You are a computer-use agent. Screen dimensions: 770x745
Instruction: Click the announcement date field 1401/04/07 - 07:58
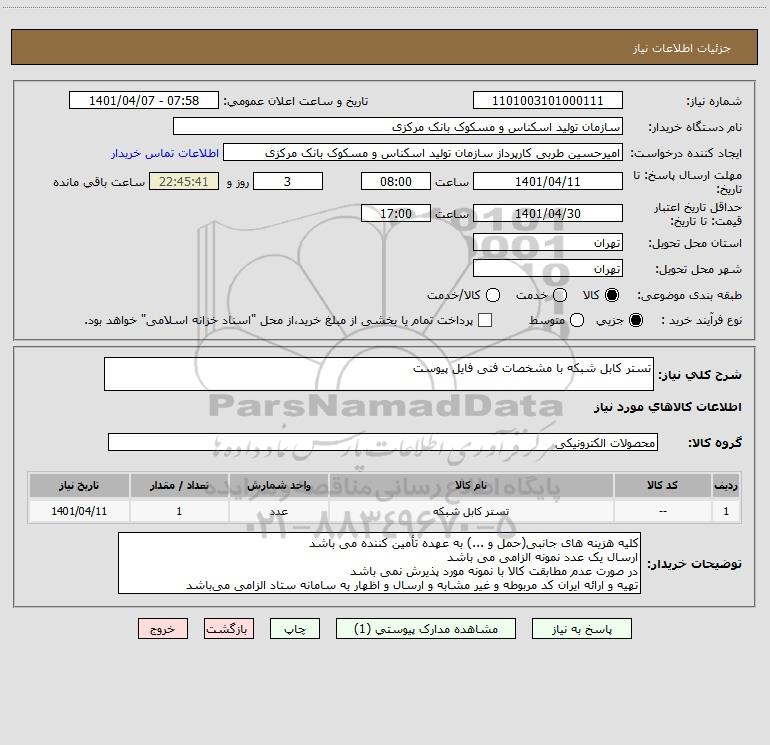(x=144, y=100)
